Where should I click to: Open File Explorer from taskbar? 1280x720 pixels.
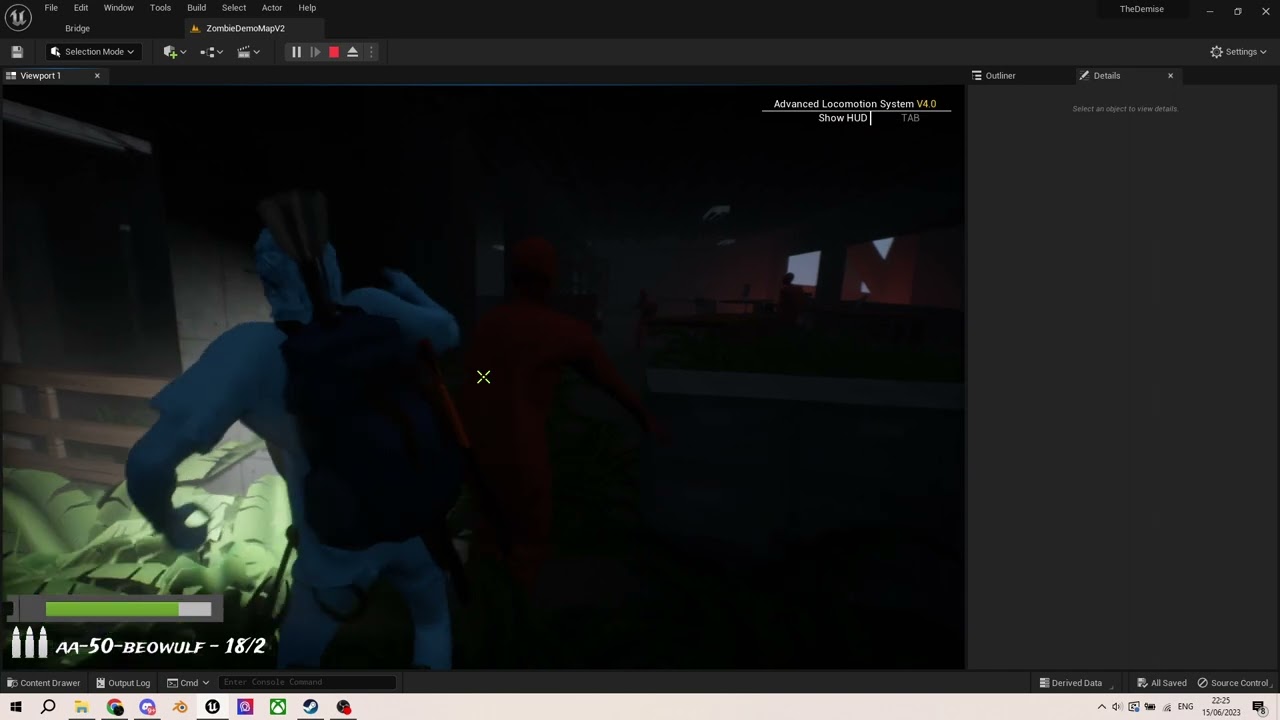point(81,707)
